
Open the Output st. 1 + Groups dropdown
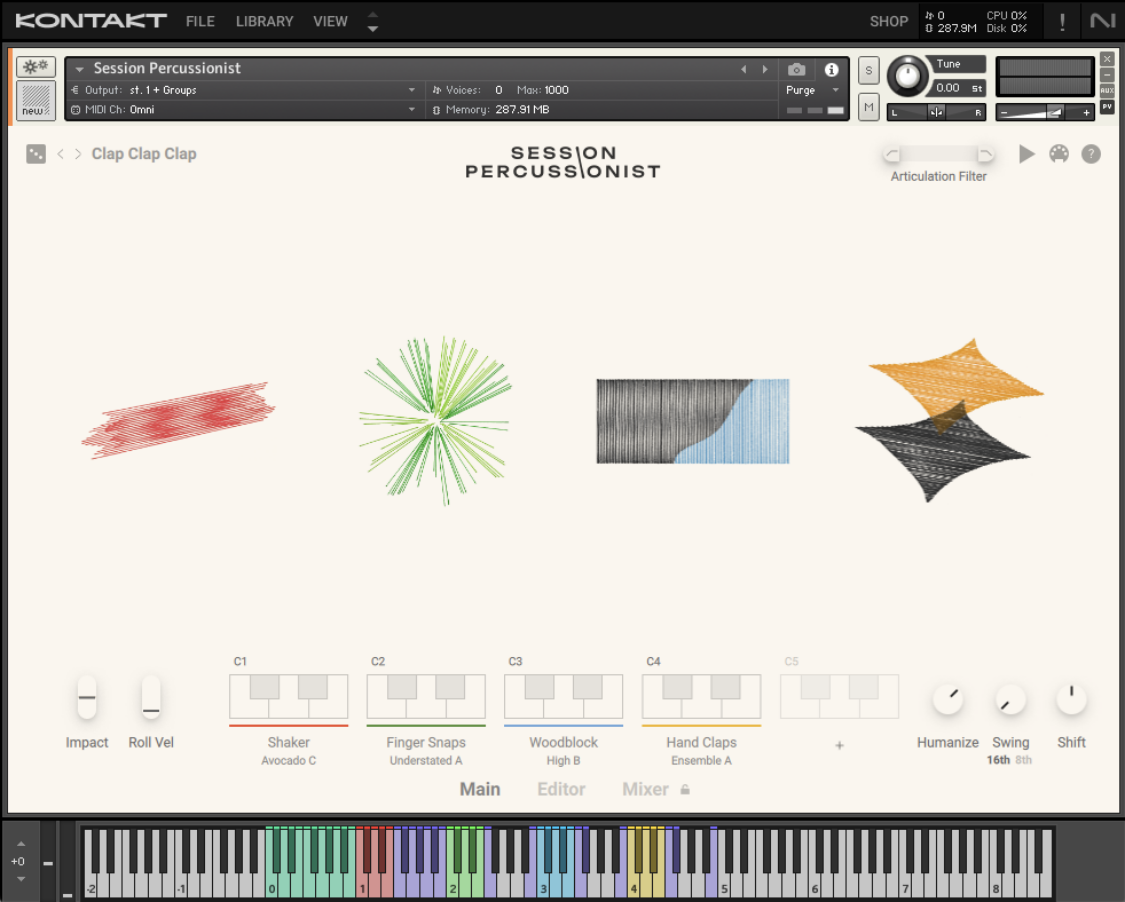click(x=240, y=89)
